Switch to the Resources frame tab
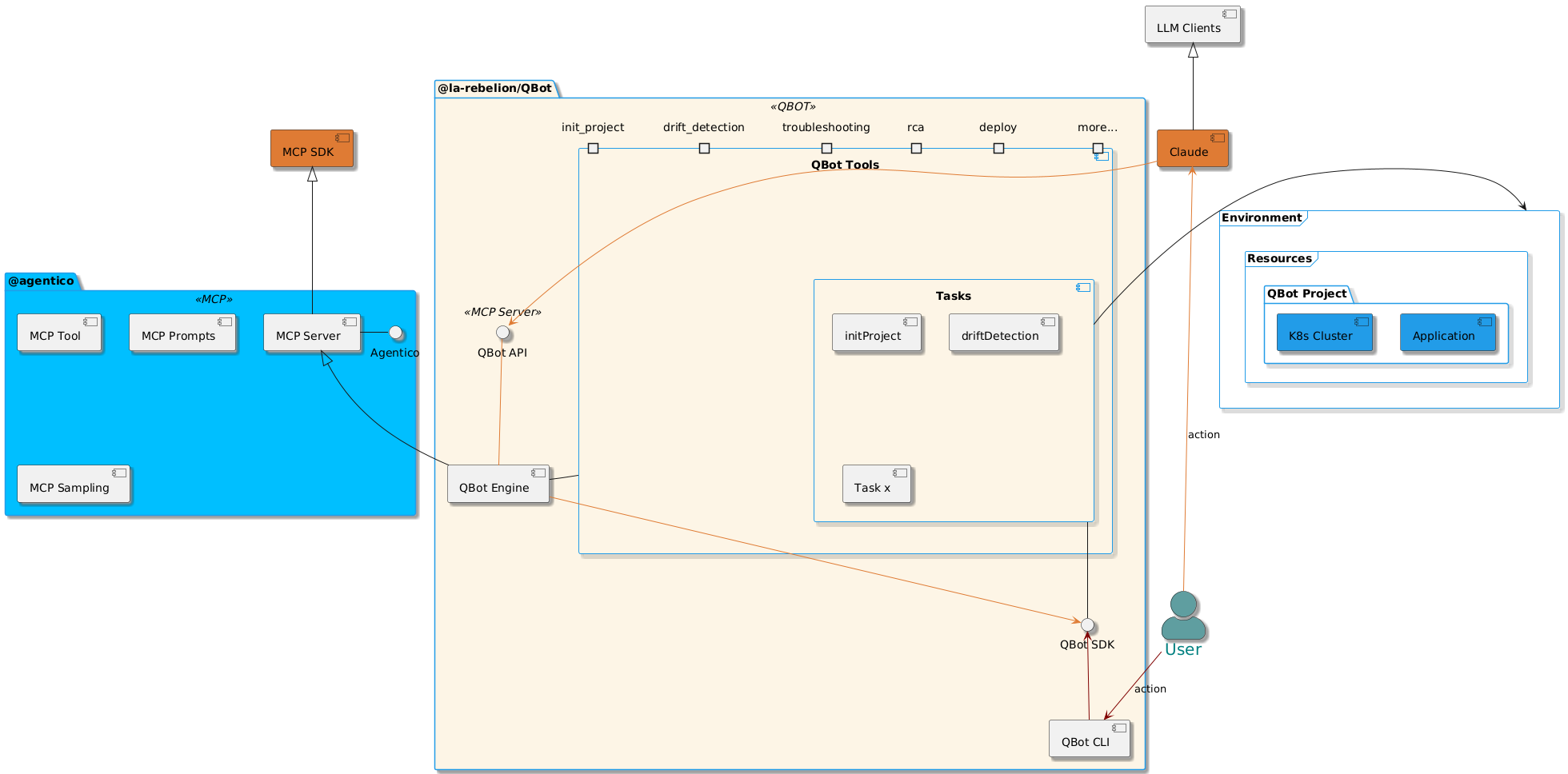Screen dimensions: 1568x774 1278,257
